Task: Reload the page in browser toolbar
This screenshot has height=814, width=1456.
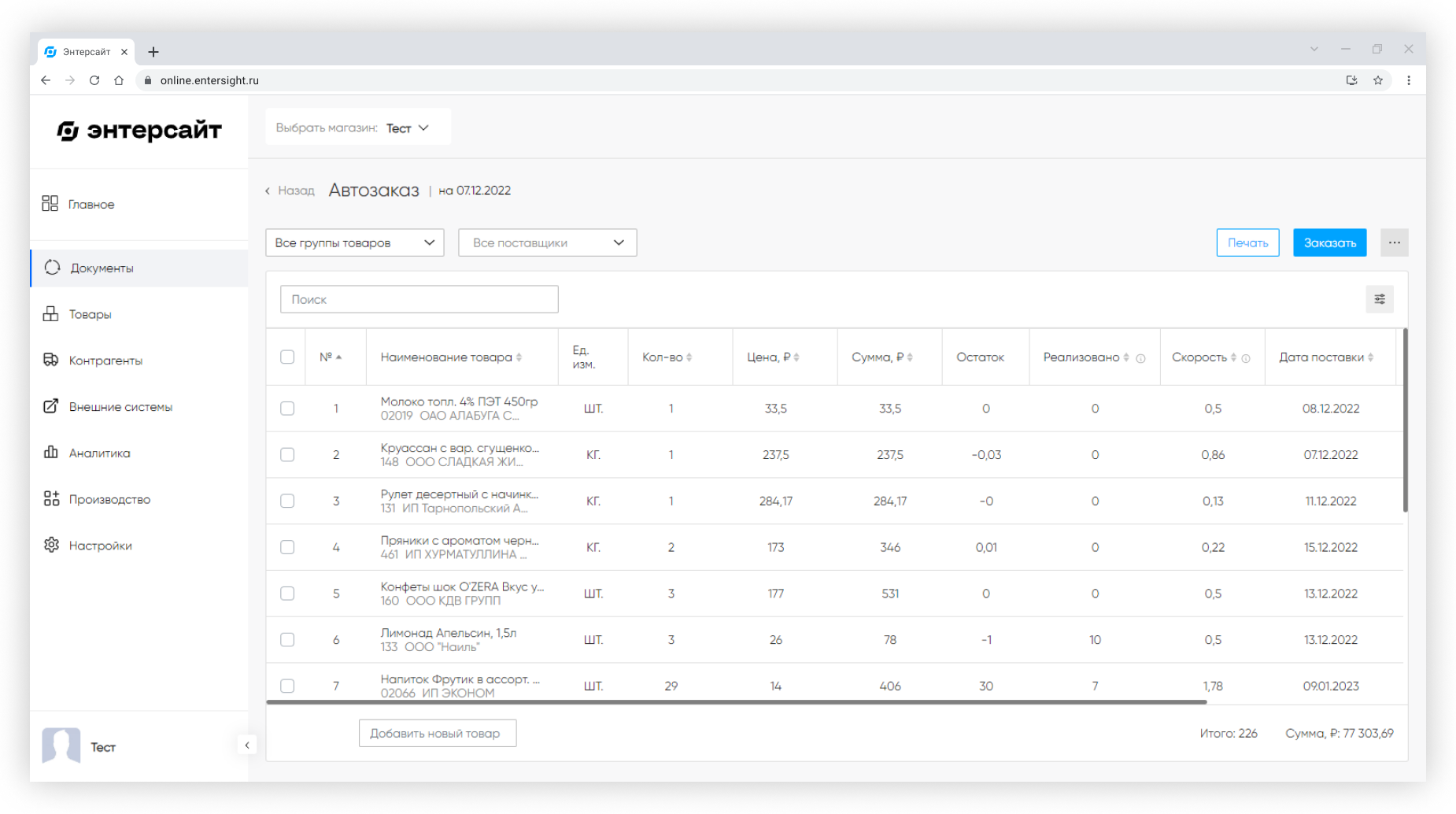Action: tap(94, 80)
